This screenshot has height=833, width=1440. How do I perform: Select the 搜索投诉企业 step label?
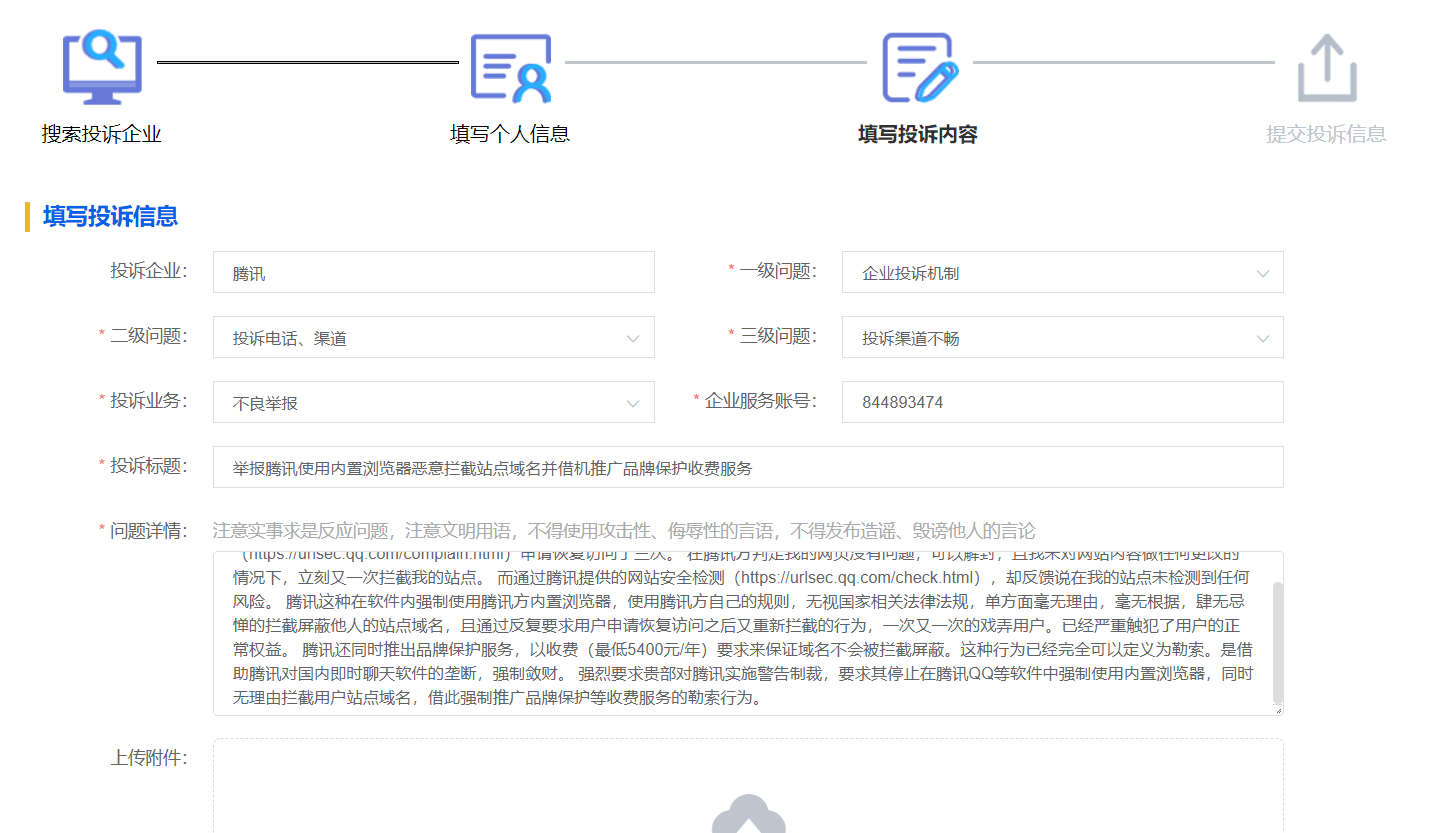(x=102, y=134)
